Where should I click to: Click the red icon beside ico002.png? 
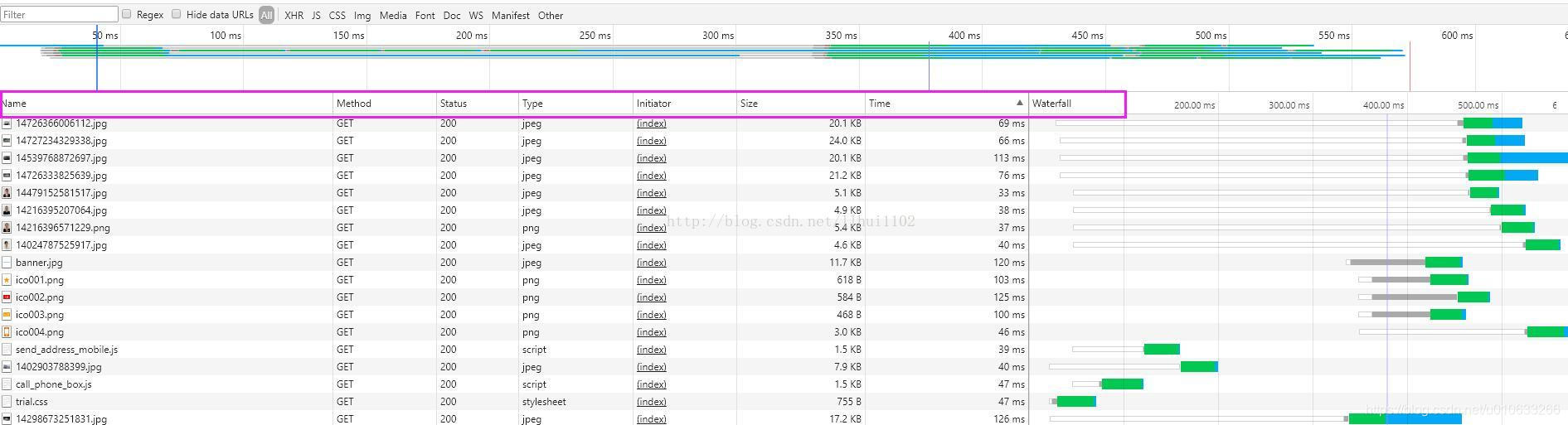pyautogui.click(x=7, y=297)
